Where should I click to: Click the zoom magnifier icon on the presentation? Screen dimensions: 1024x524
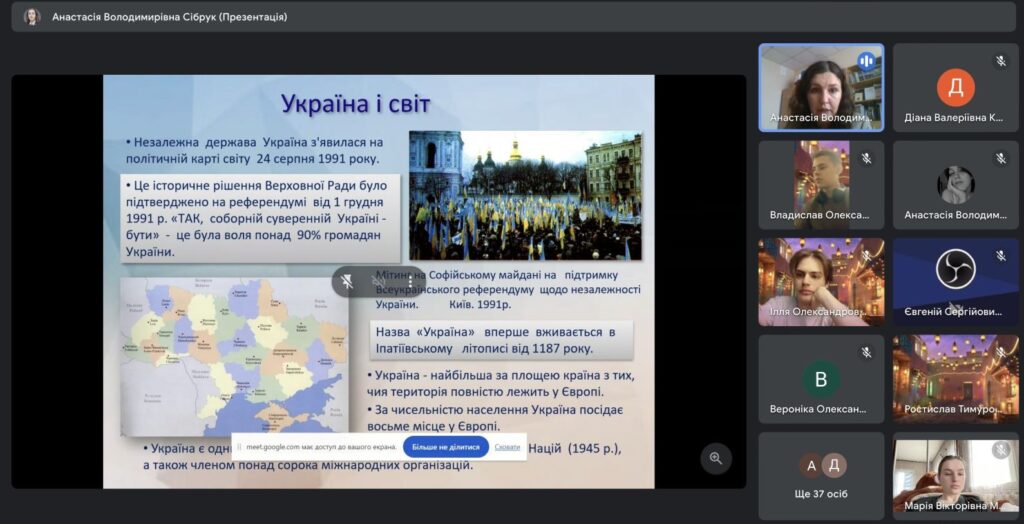pos(716,458)
